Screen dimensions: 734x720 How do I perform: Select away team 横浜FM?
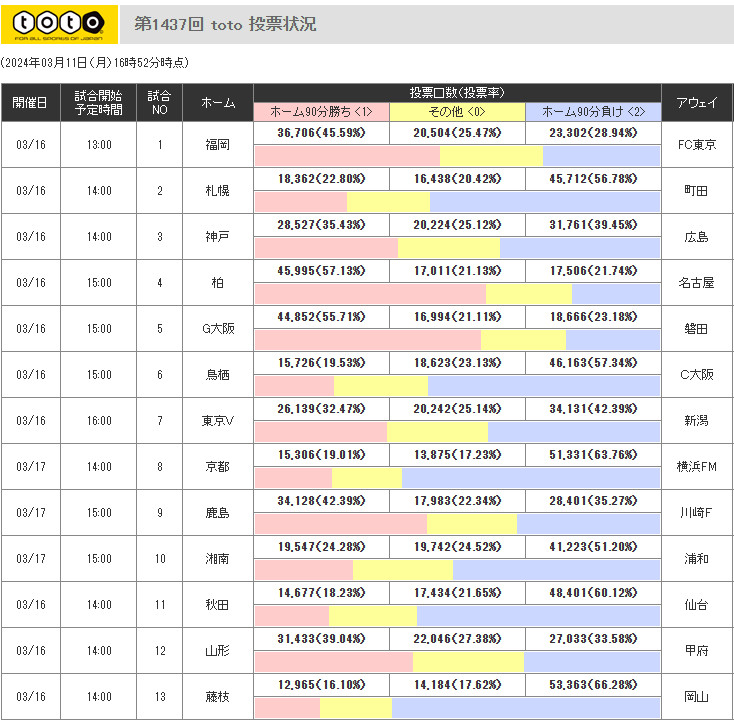(696, 467)
